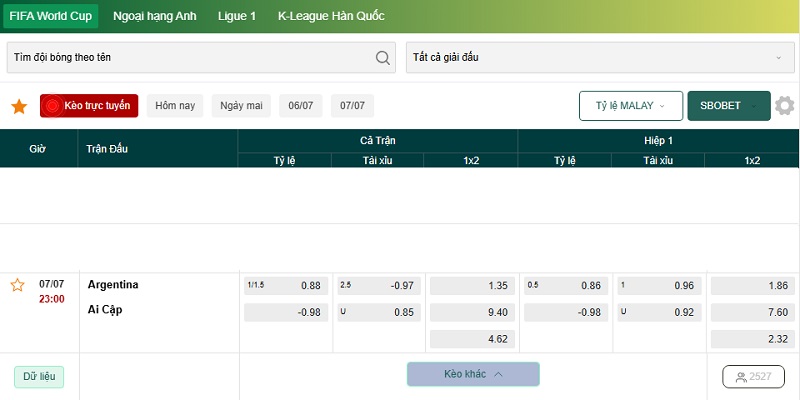800x400 pixels.
Task: Favorite the Argentina vs Ai Cập match star
Action: coord(17,285)
